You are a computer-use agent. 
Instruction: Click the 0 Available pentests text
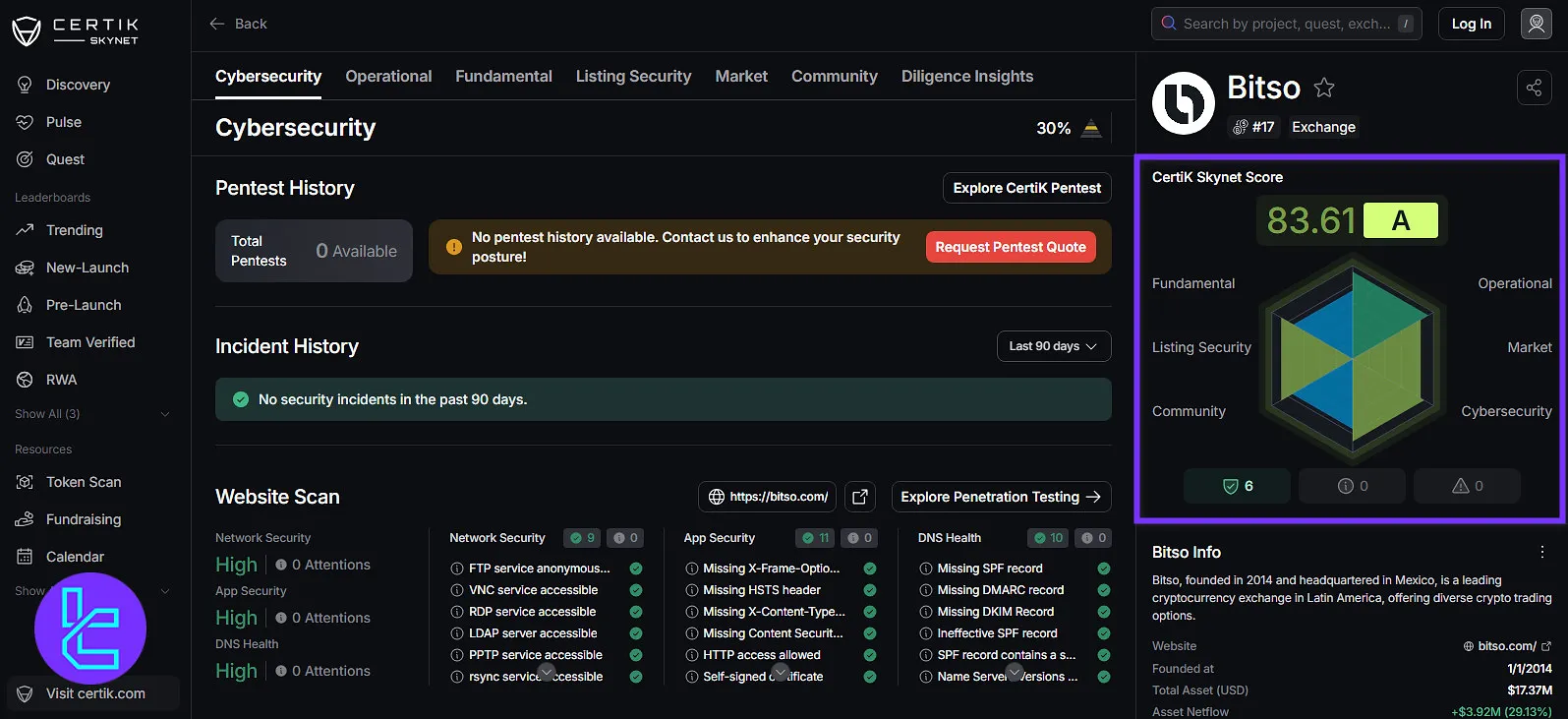click(356, 251)
